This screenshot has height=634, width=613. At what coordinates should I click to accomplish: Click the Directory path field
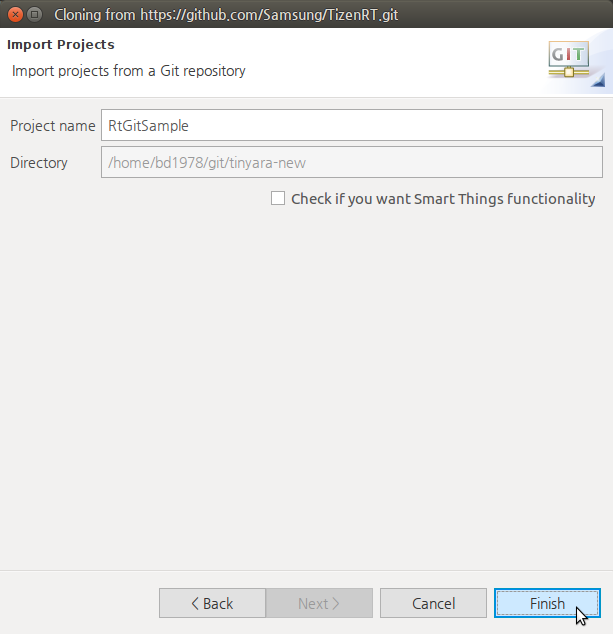(351, 162)
